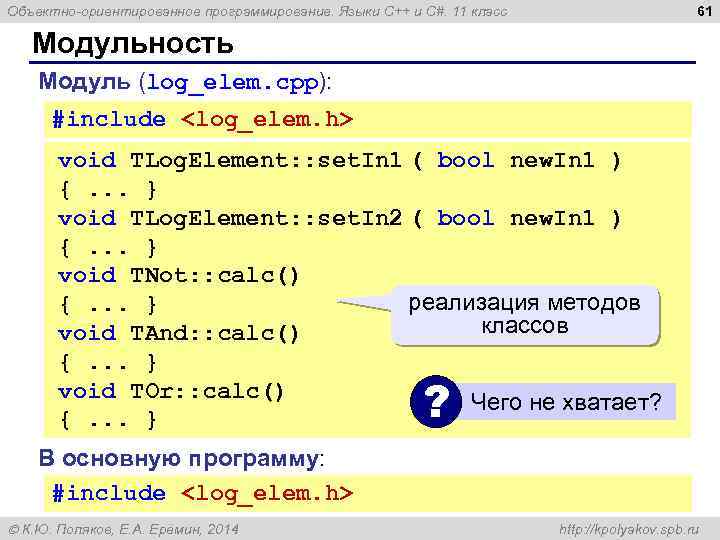Viewport: 720px width, 540px height.
Task: Click the 'Чего не хватает?' label
Action: point(566,402)
